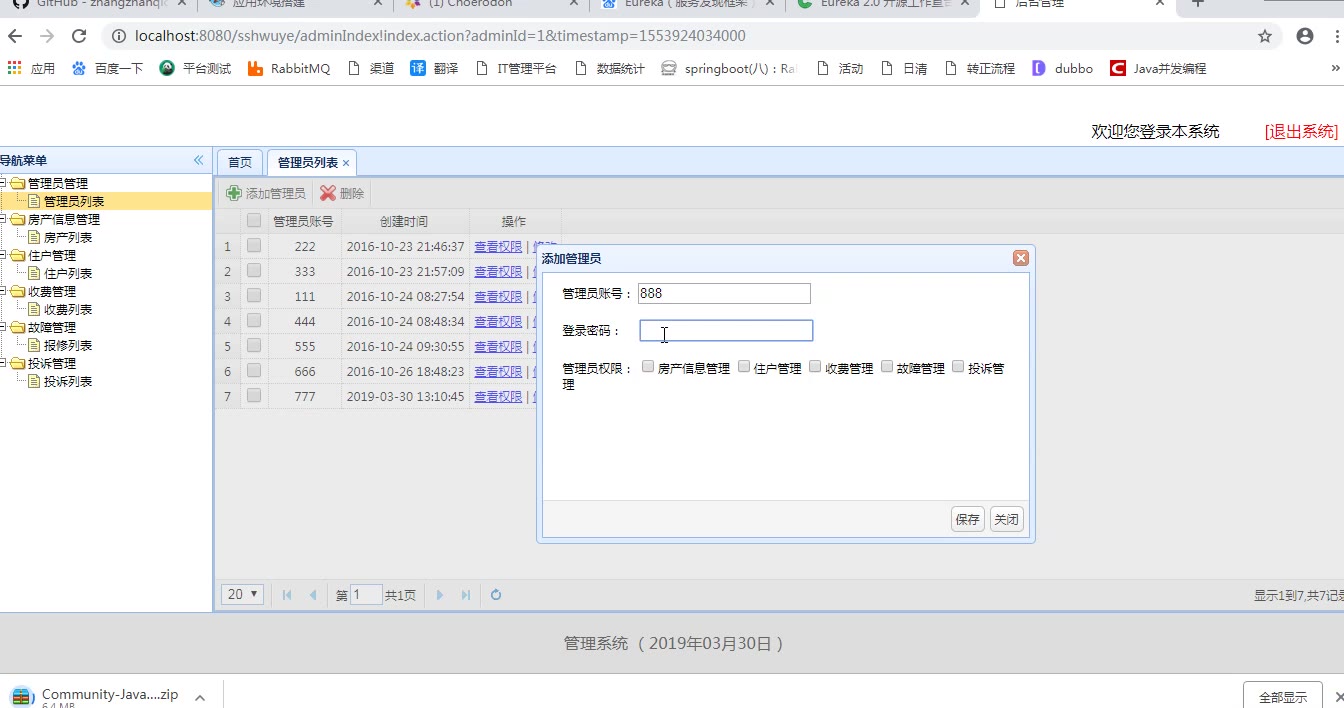Collapse the 管理员管理 tree node
1344x708 pixels.
[4, 183]
